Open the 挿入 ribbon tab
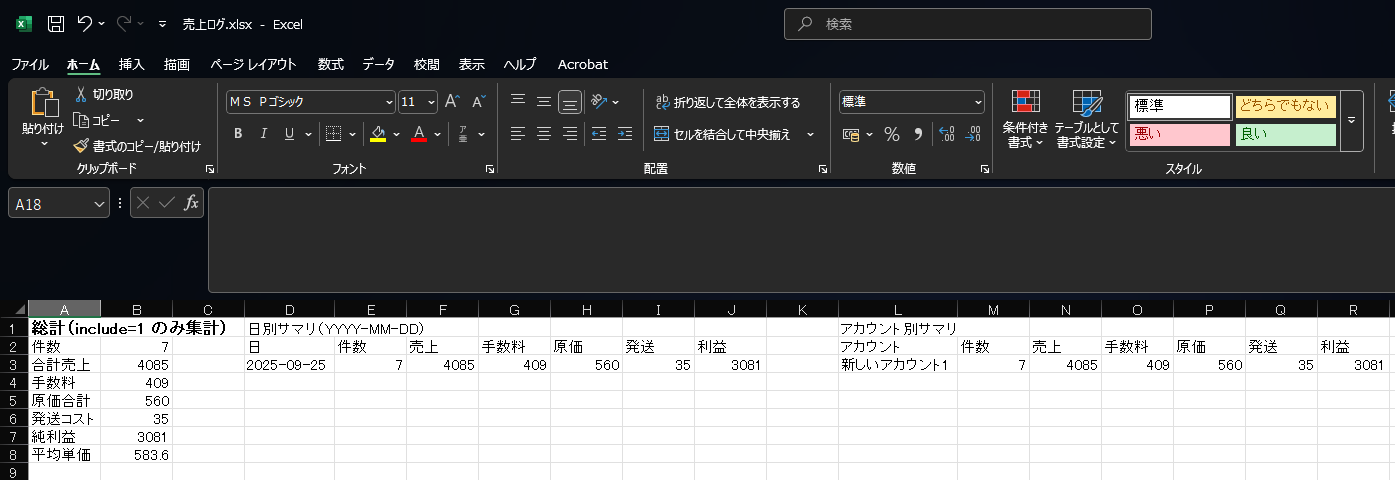This screenshot has width=1395, height=480. pos(132,64)
